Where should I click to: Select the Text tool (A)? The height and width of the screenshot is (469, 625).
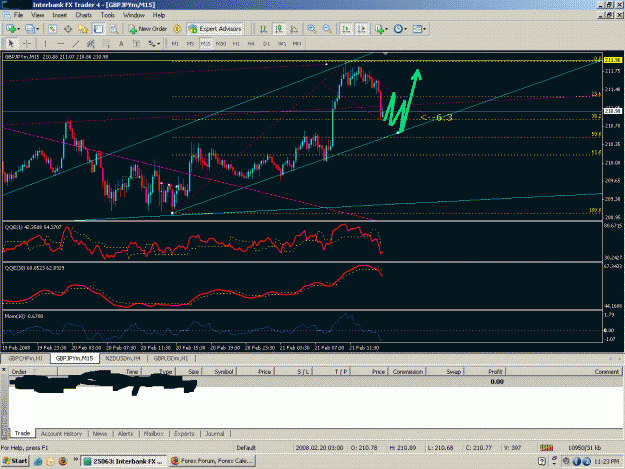pos(121,43)
